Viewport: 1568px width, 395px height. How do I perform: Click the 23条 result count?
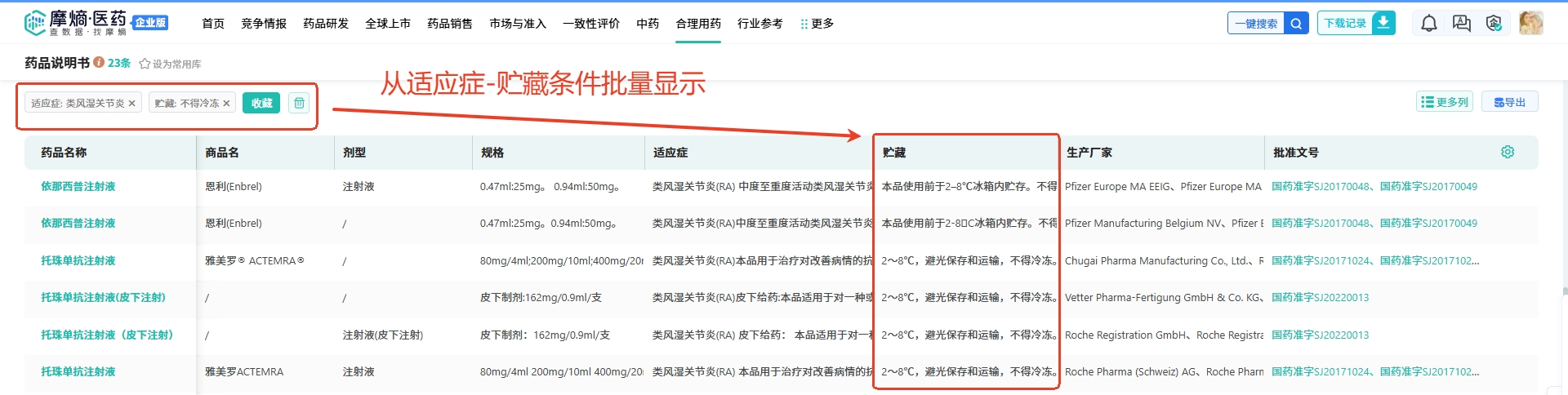click(119, 63)
